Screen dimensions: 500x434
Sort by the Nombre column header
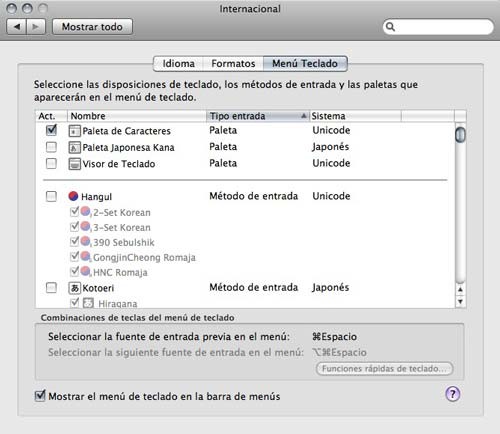[137, 116]
